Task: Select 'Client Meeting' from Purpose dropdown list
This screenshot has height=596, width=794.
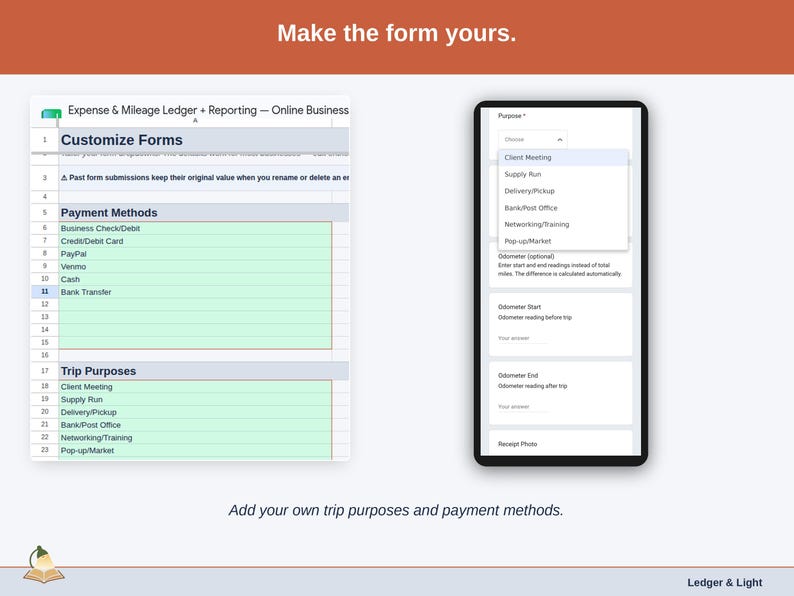Action: [x=563, y=157]
